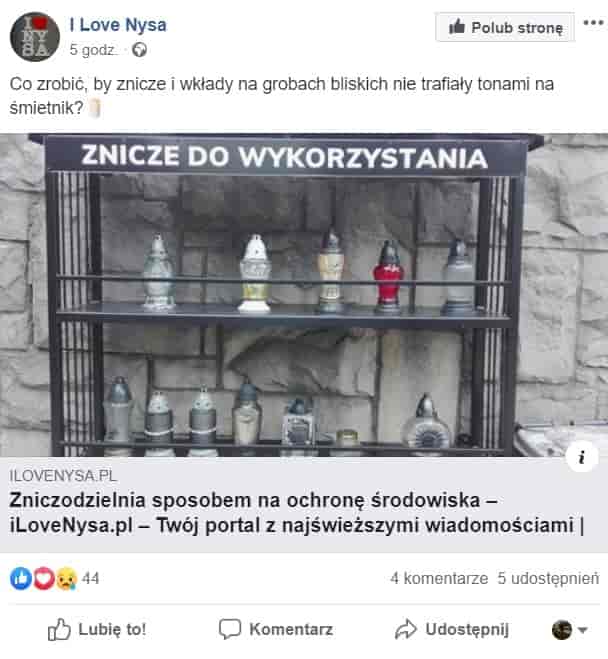Click the info icon on link preview
Image resolution: width=608 pixels, height=659 pixels.
click(582, 457)
